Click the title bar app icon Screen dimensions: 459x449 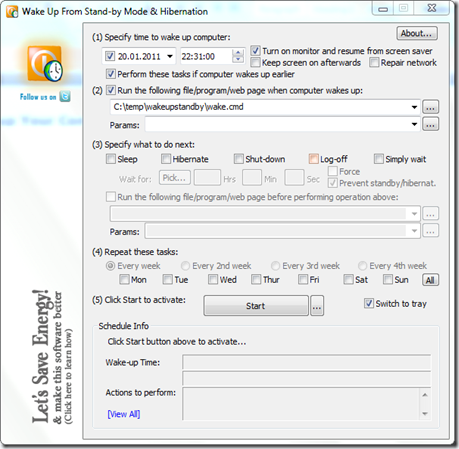click(12, 11)
